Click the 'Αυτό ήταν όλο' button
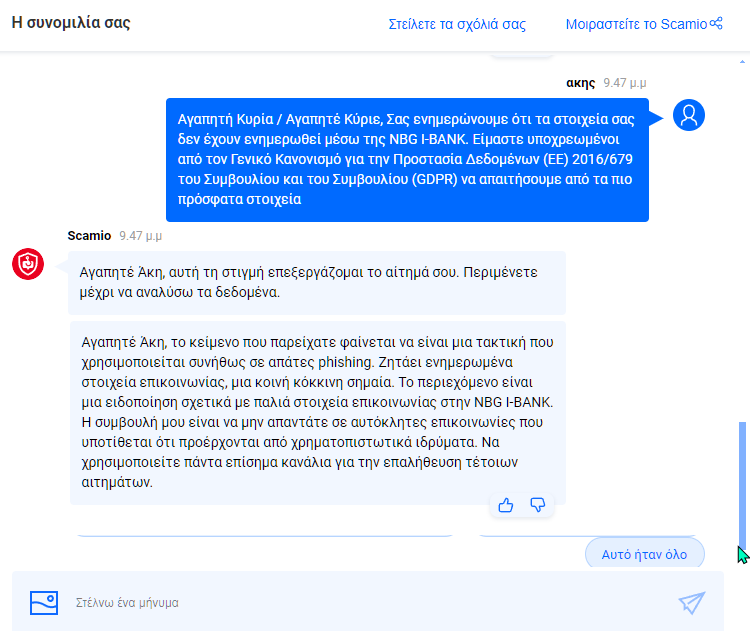This screenshot has width=750, height=631. (644, 554)
